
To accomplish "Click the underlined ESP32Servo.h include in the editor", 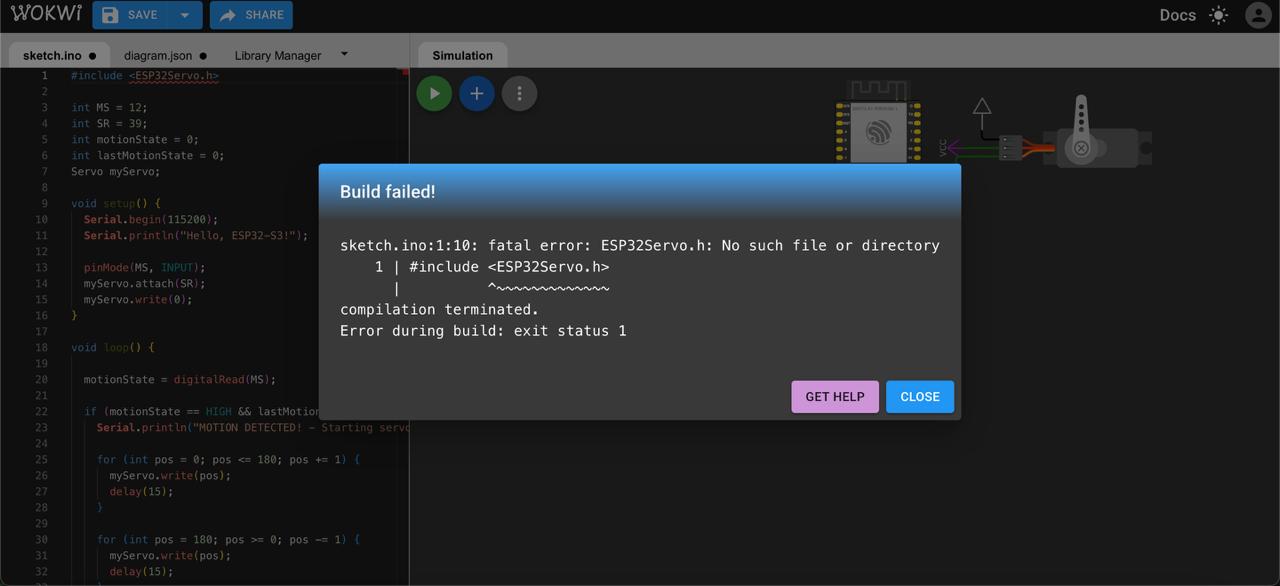I will coord(173,76).
